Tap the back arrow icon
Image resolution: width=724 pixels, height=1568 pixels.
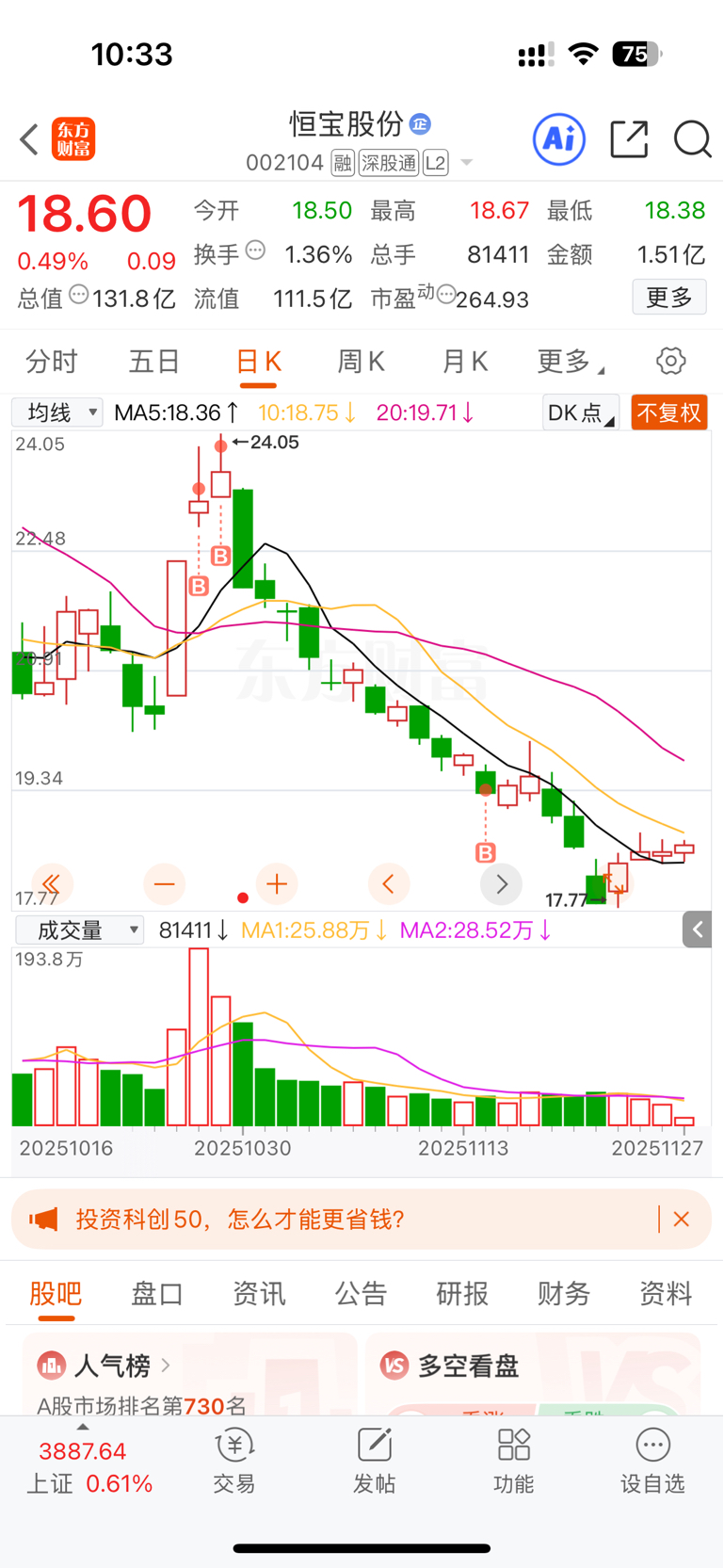pos(29,139)
